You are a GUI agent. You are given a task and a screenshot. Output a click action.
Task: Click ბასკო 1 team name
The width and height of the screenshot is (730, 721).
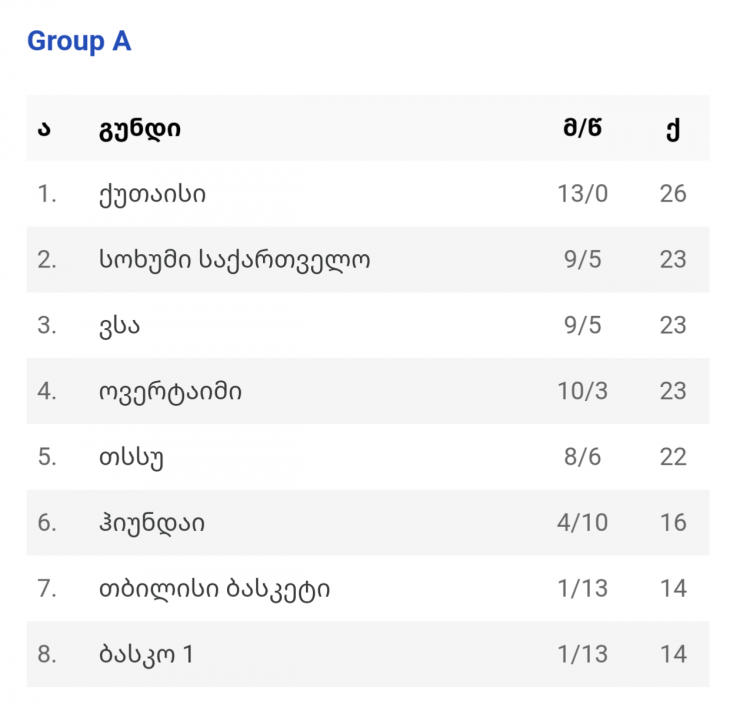(146, 654)
